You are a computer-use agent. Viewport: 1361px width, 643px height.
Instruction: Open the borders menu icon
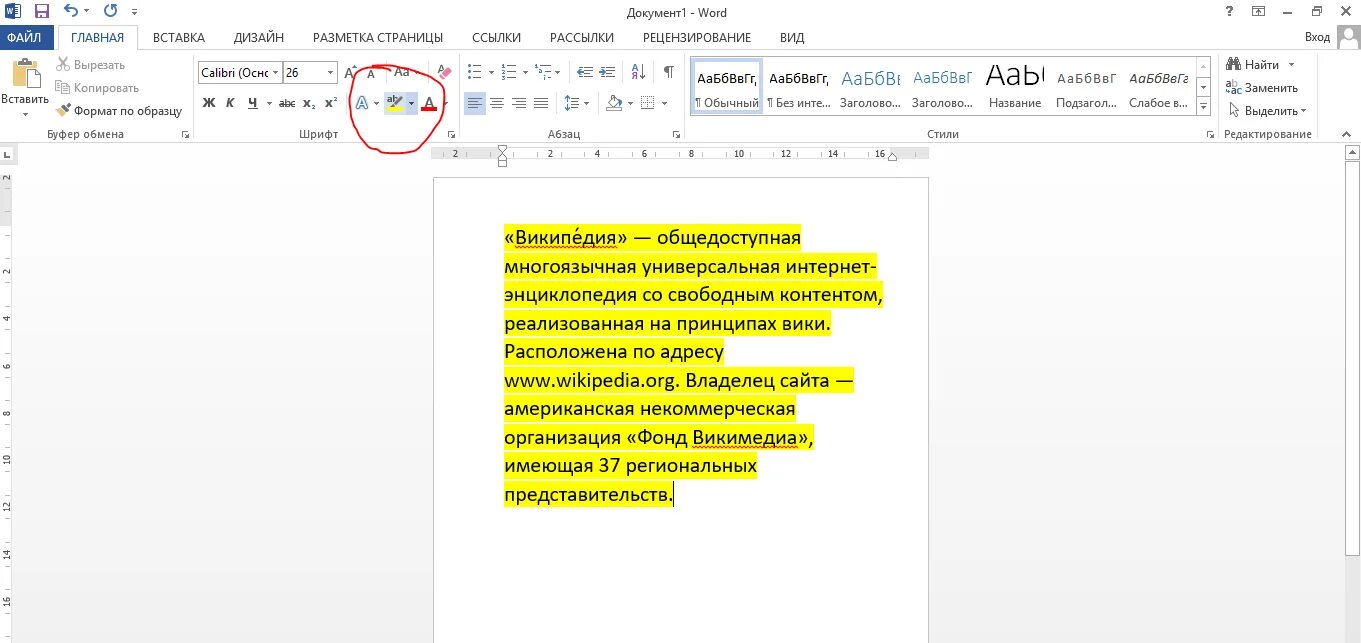647,103
